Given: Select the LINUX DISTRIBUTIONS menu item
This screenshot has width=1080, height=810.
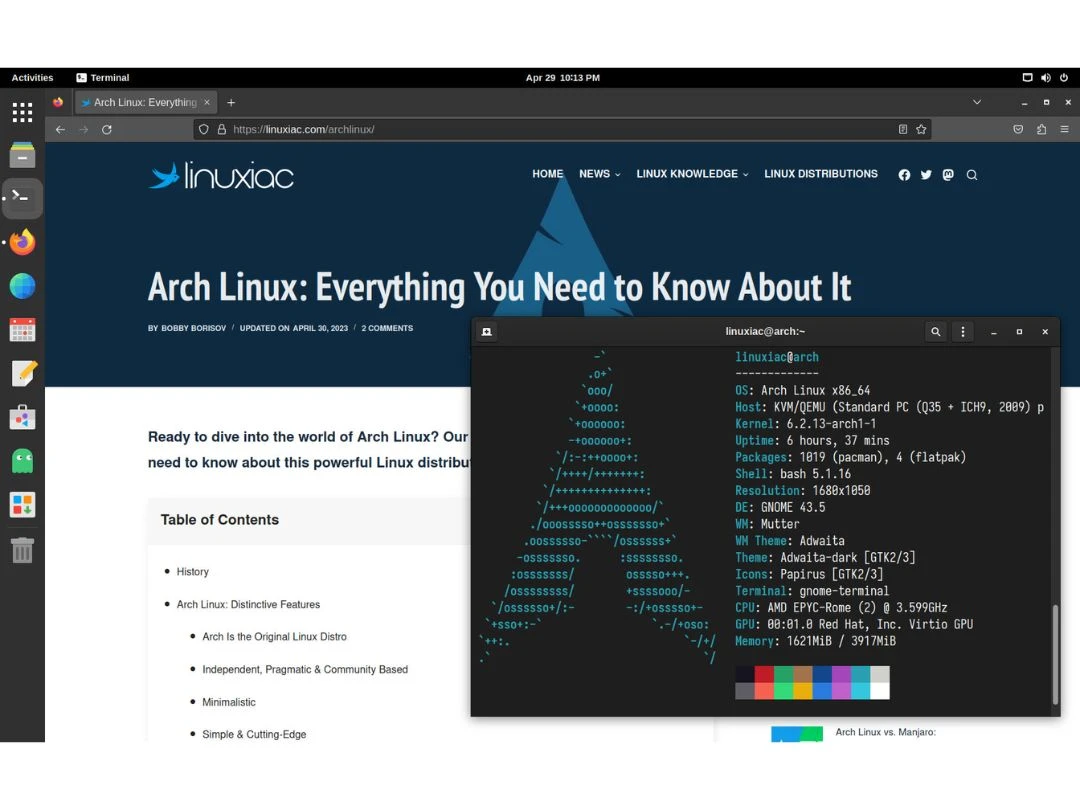Looking at the screenshot, I should [x=820, y=174].
